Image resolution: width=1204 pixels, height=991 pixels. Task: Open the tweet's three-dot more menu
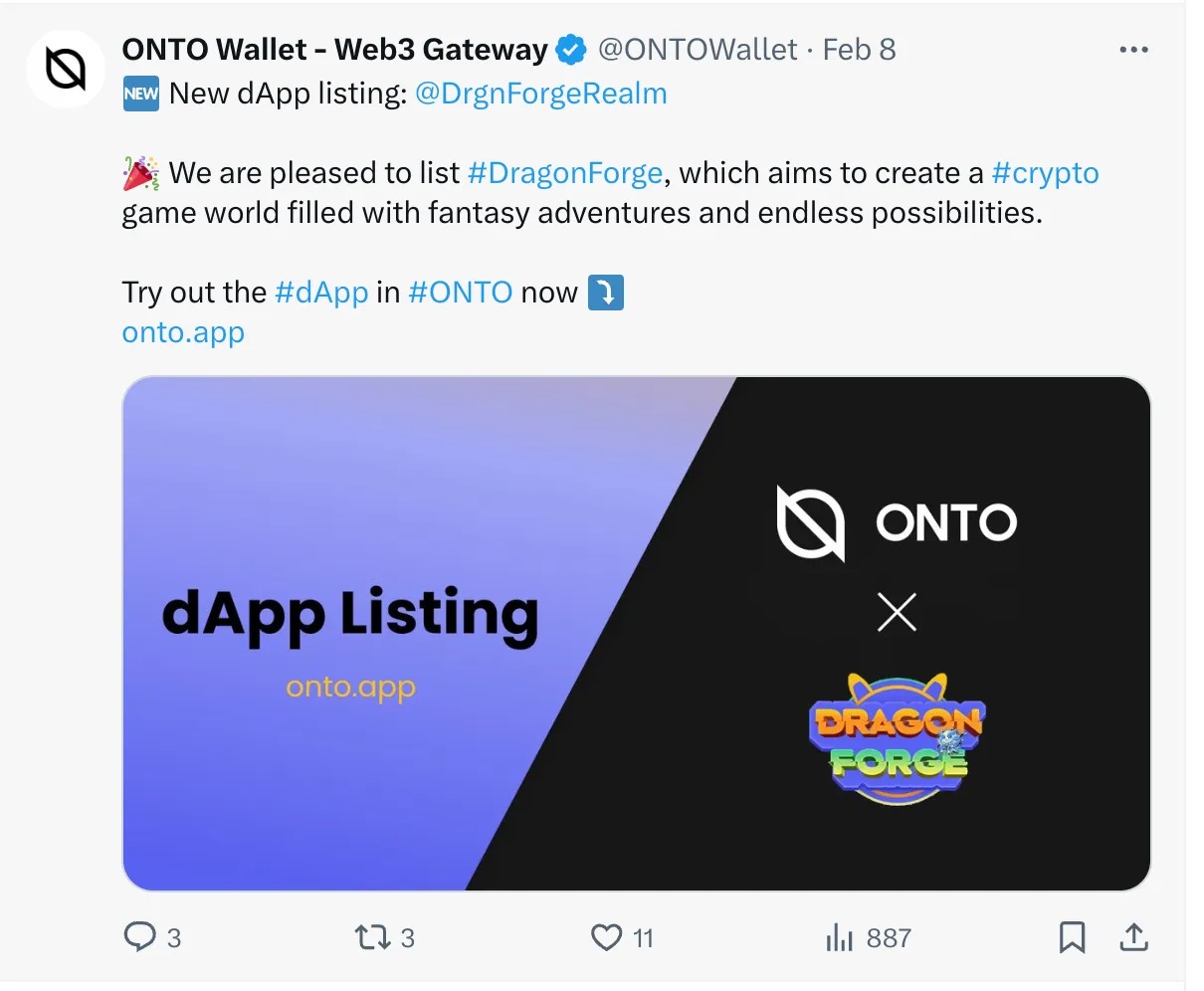(x=1133, y=50)
